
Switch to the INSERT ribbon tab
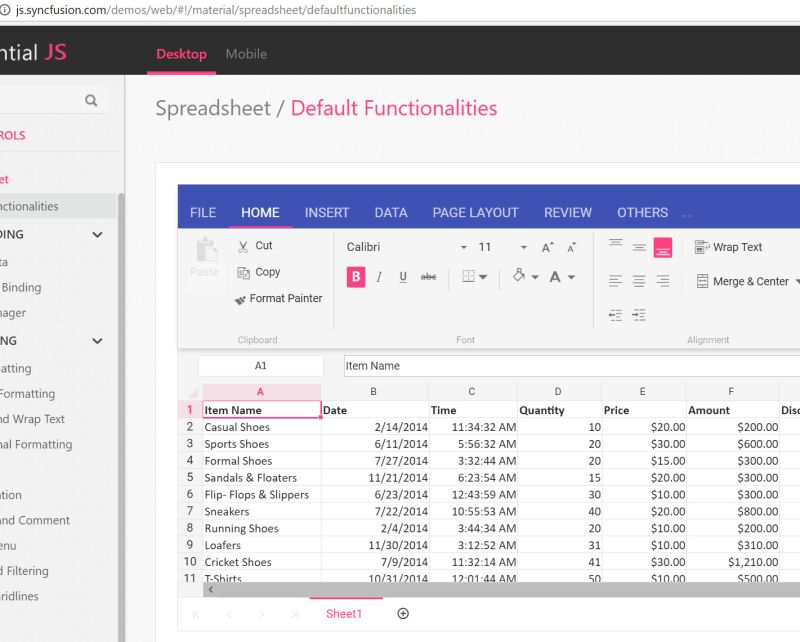tap(327, 212)
